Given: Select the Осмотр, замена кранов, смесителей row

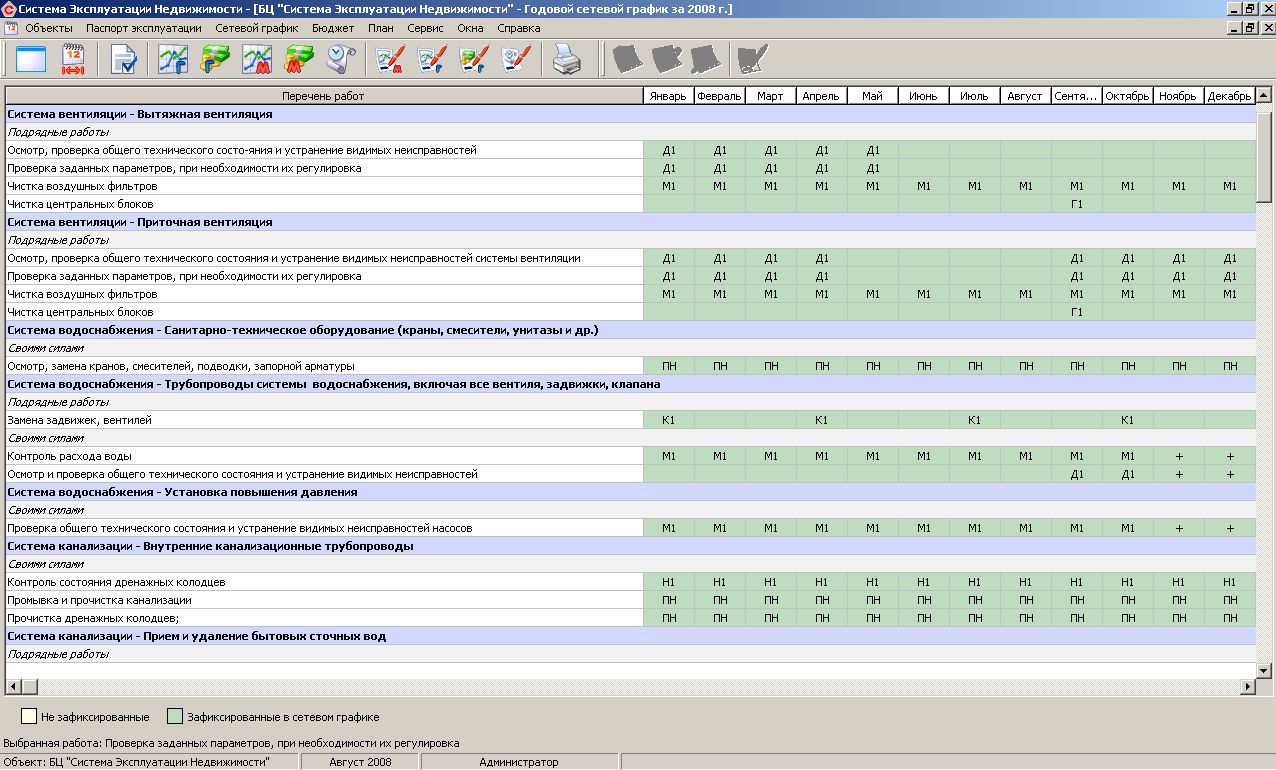Looking at the screenshot, I should point(324,366).
